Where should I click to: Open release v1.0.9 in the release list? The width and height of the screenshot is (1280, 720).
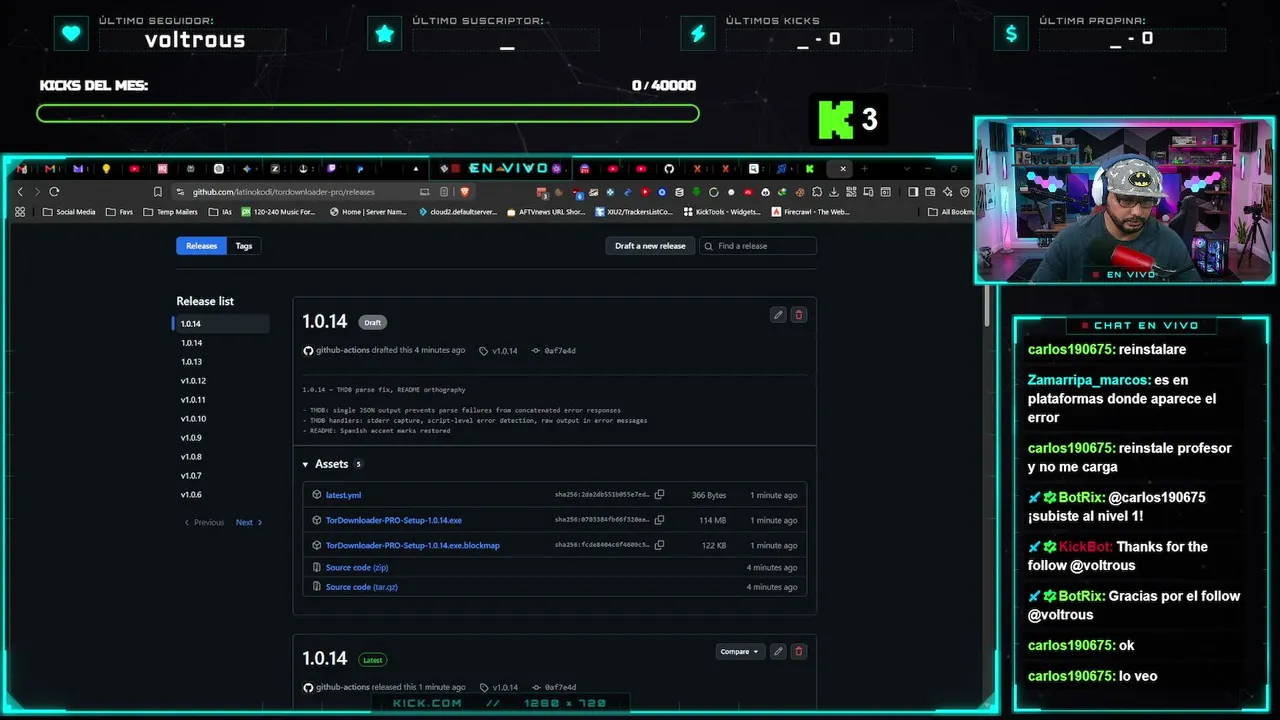[191, 438]
